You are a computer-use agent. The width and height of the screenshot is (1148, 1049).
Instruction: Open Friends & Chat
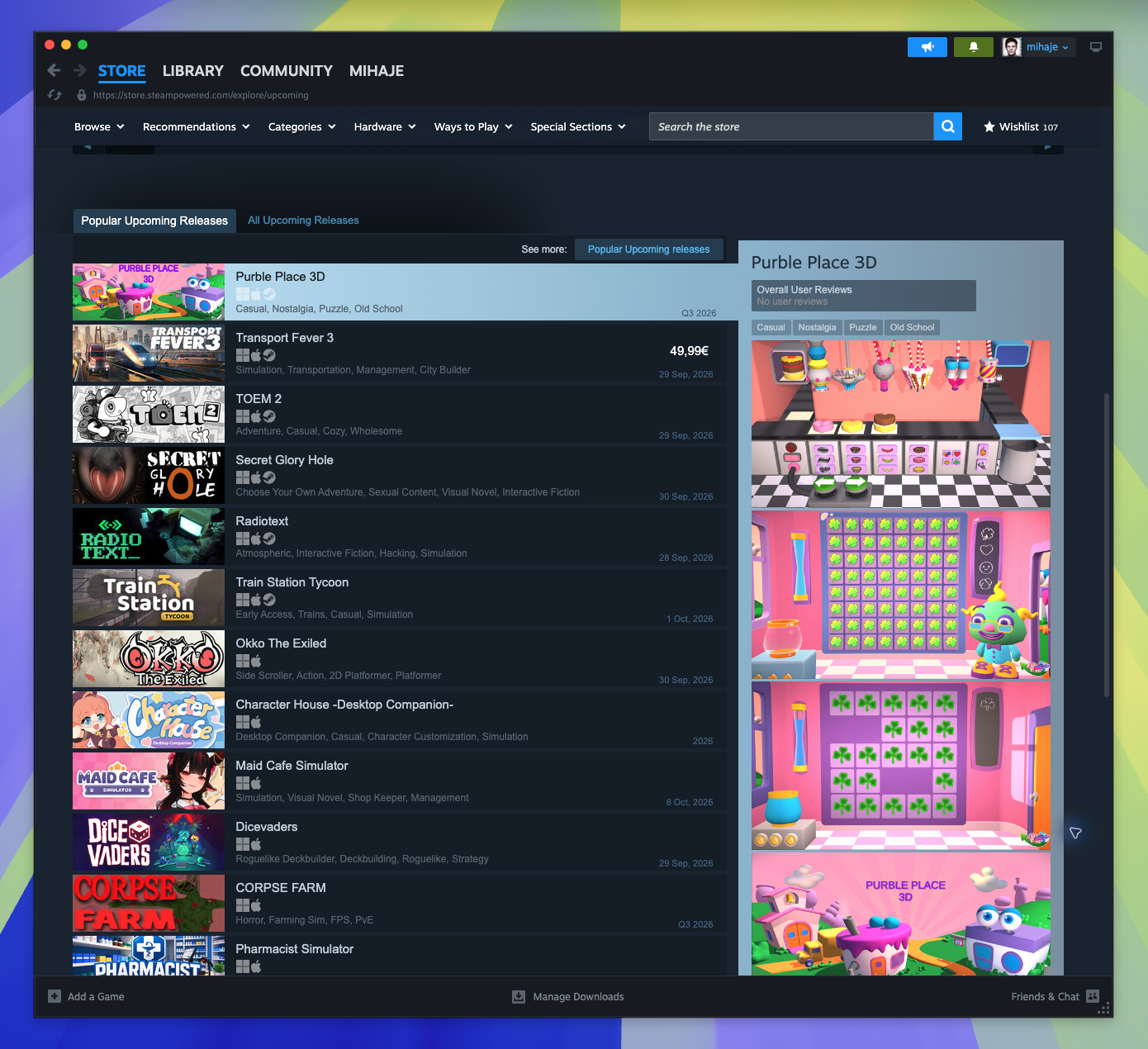pos(1055,996)
